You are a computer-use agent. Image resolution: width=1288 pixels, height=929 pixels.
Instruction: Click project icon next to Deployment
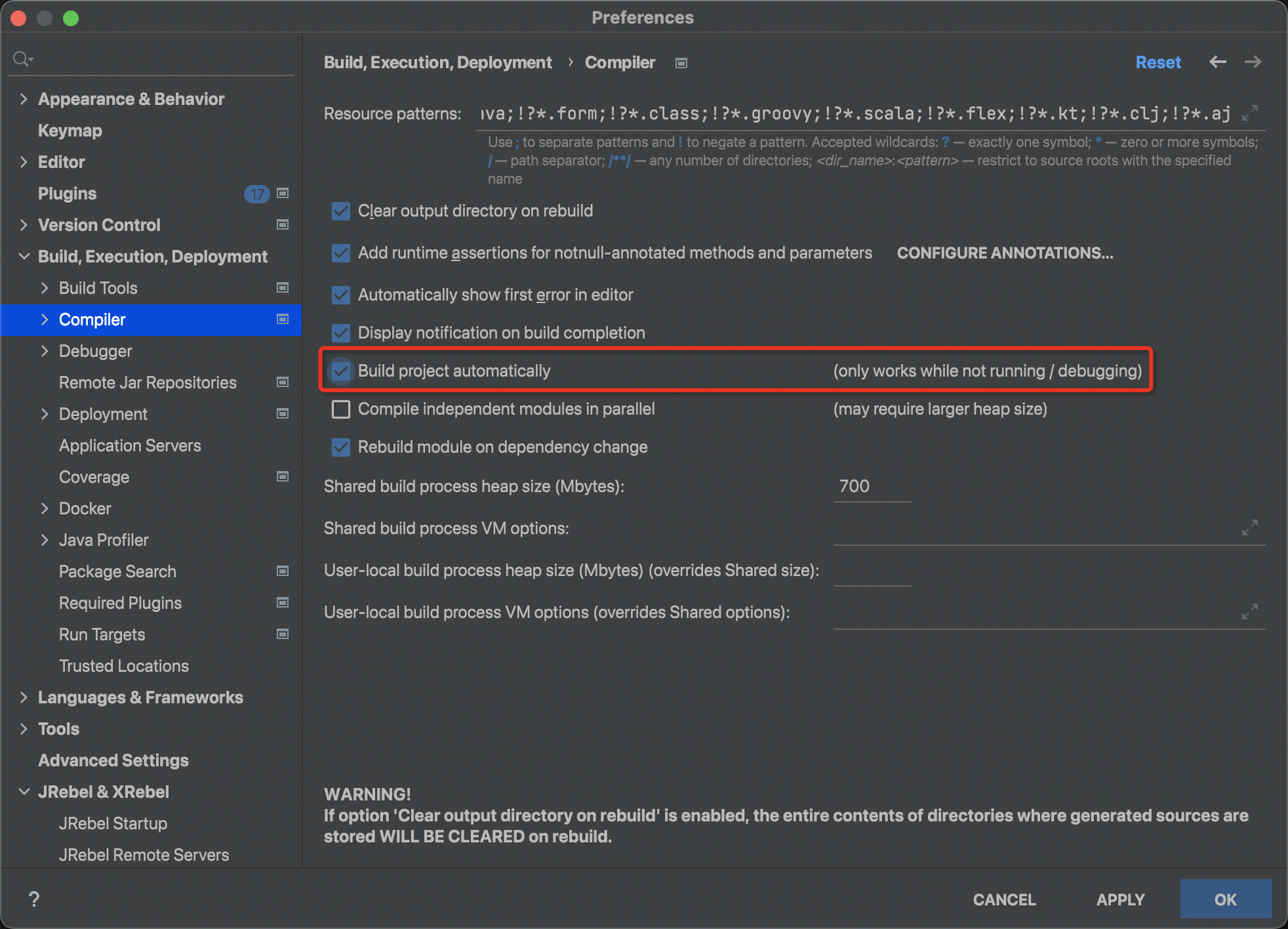[283, 413]
